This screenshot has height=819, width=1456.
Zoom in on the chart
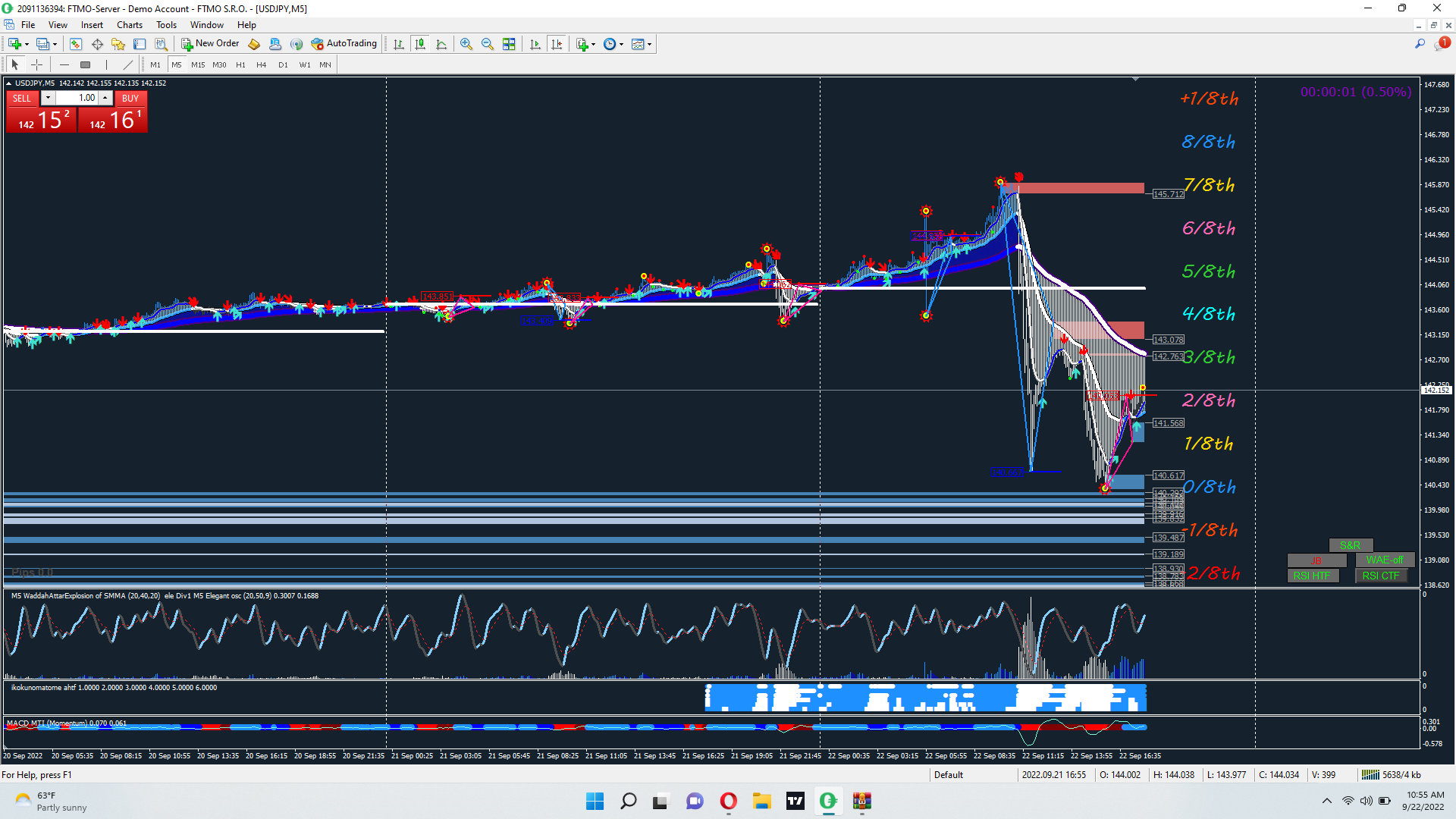point(466,44)
